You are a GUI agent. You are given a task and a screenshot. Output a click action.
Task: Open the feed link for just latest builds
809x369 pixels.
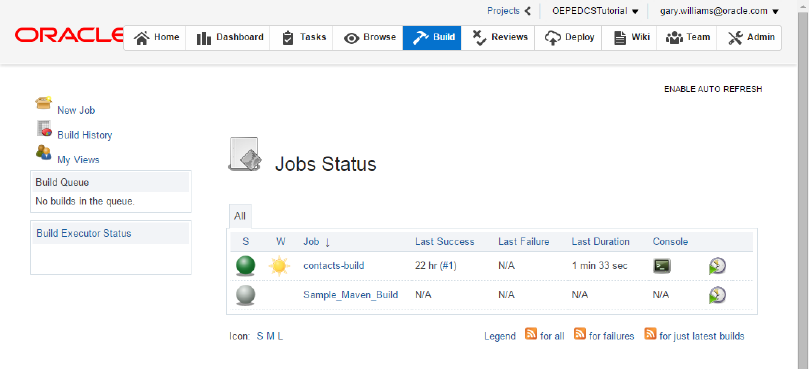[x=702, y=336]
